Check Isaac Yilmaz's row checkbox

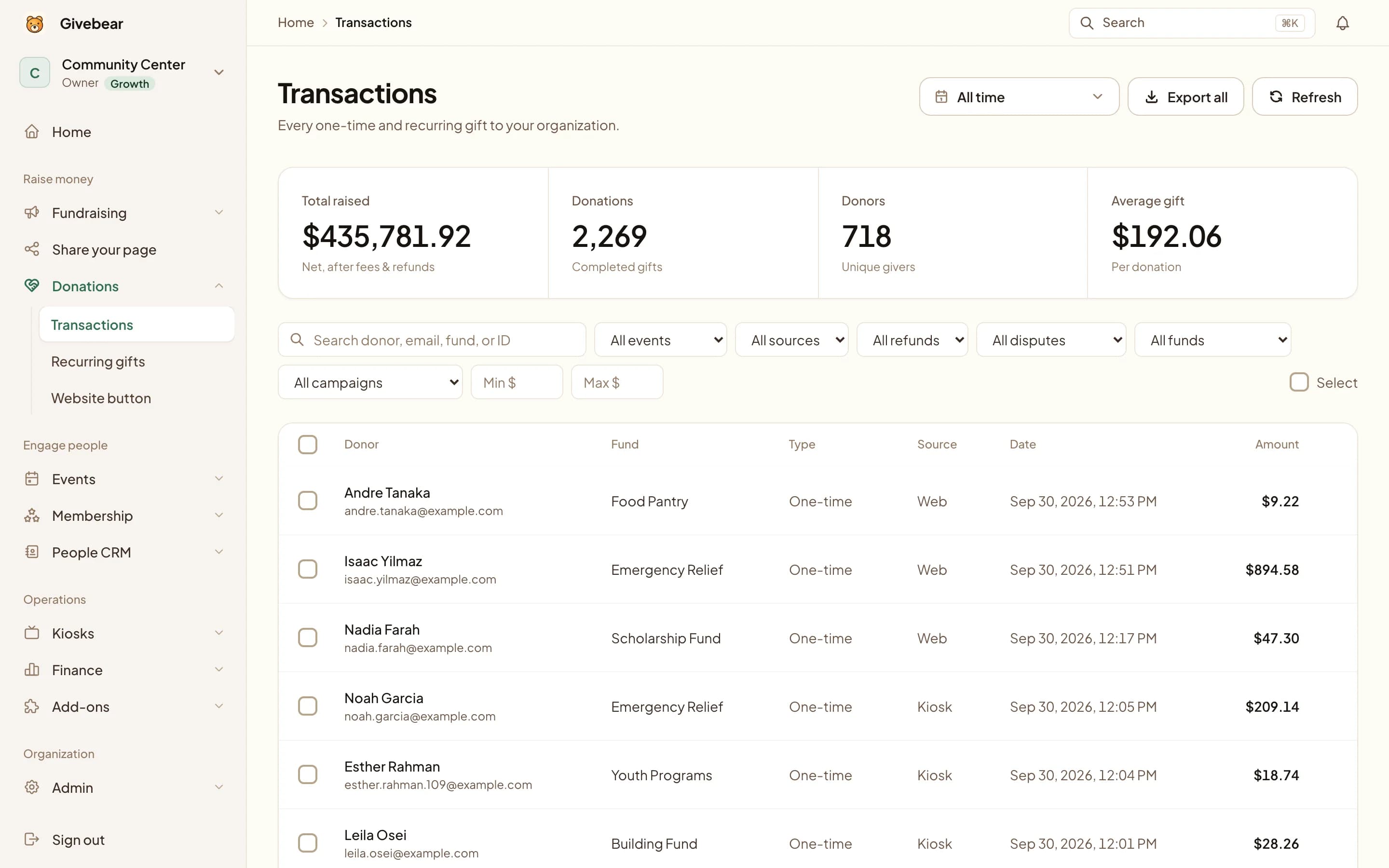pyautogui.click(x=308, y=569)
